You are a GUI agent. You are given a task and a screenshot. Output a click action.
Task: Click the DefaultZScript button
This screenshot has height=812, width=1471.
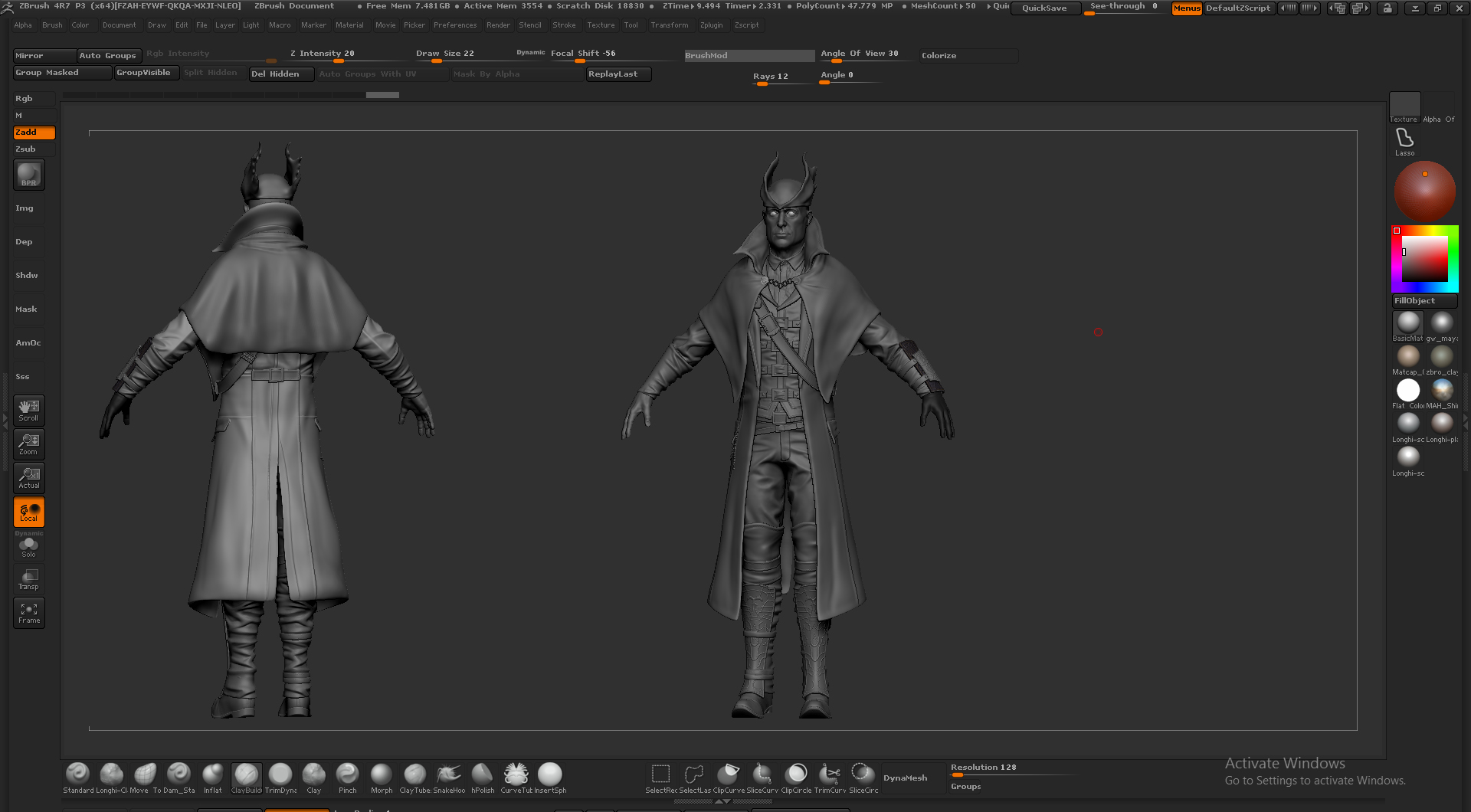coord(1238,8)
